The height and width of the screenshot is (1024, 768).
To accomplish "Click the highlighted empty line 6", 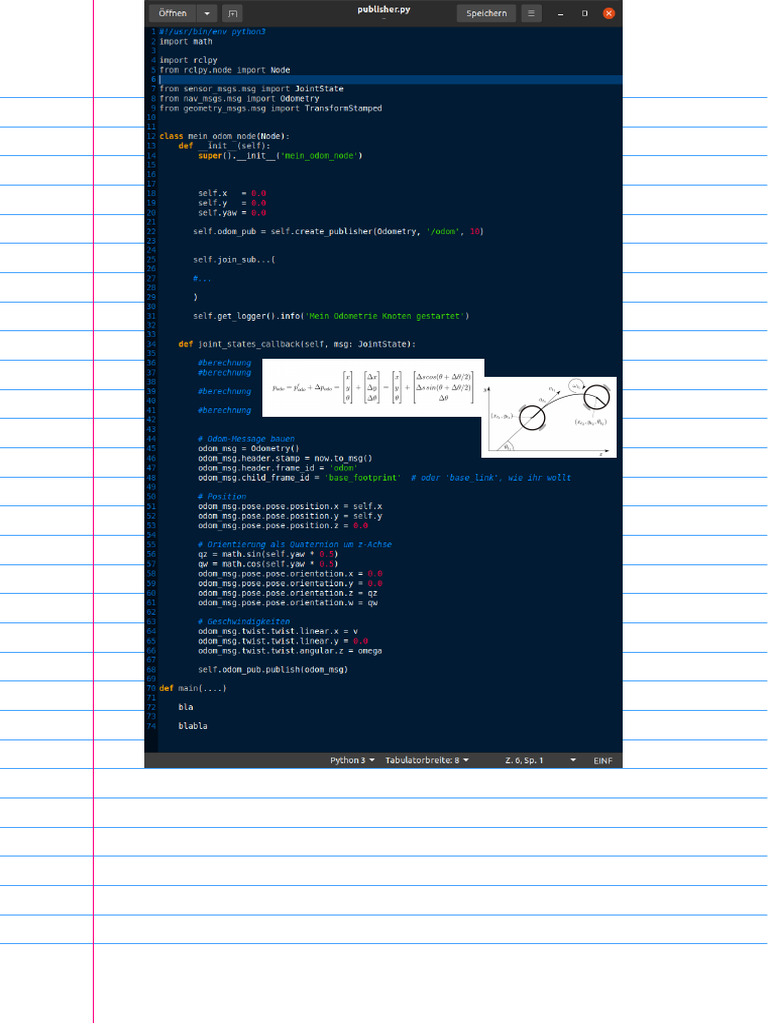I will 390,79.
